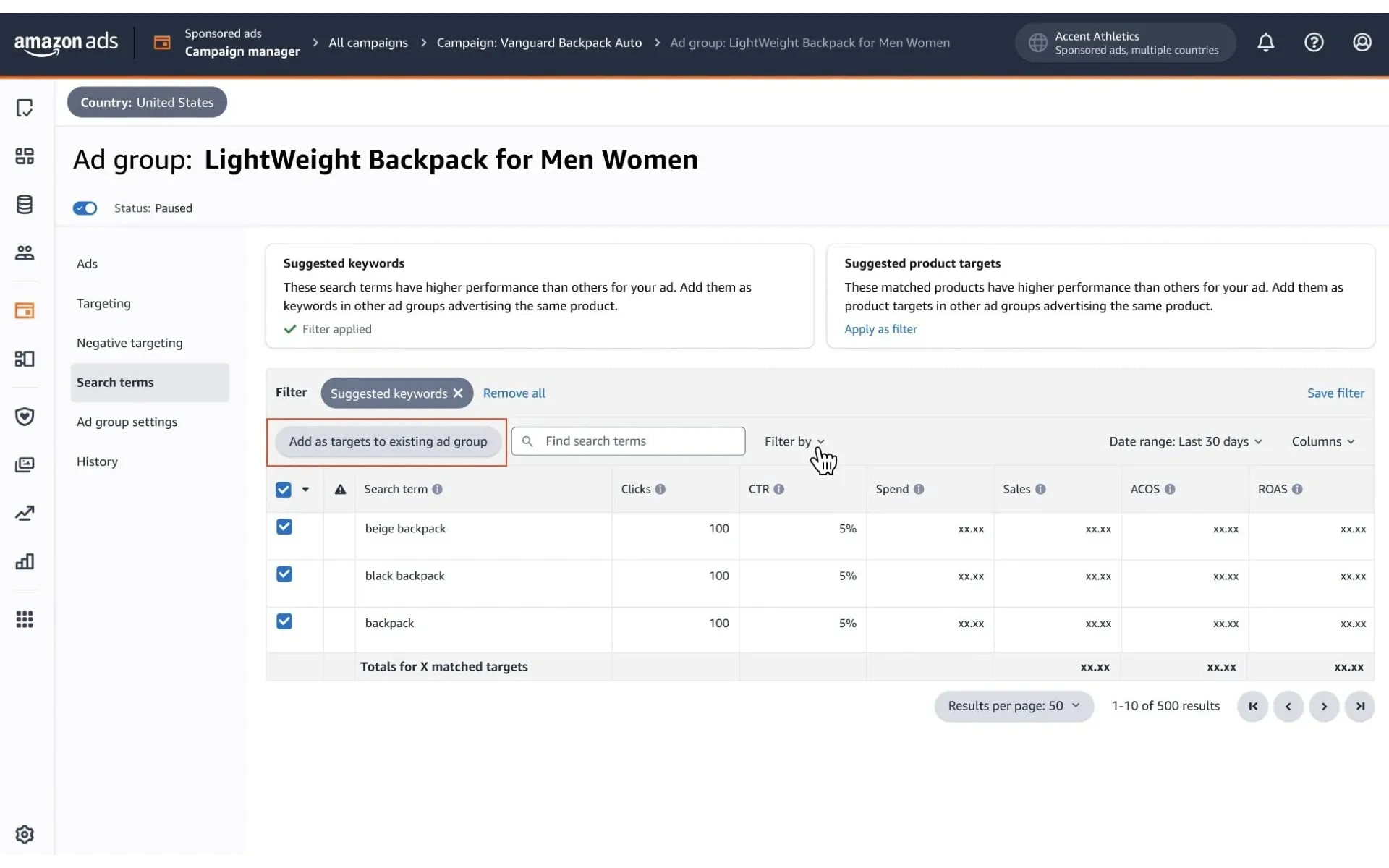The image size is (1389, 868).
Task: Click the help question mark icon in header
Action: click(x=1314, y=42)
